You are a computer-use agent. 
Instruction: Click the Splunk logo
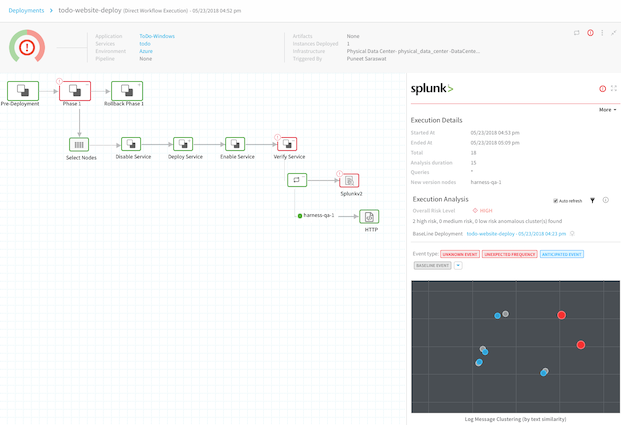point(432,88)
